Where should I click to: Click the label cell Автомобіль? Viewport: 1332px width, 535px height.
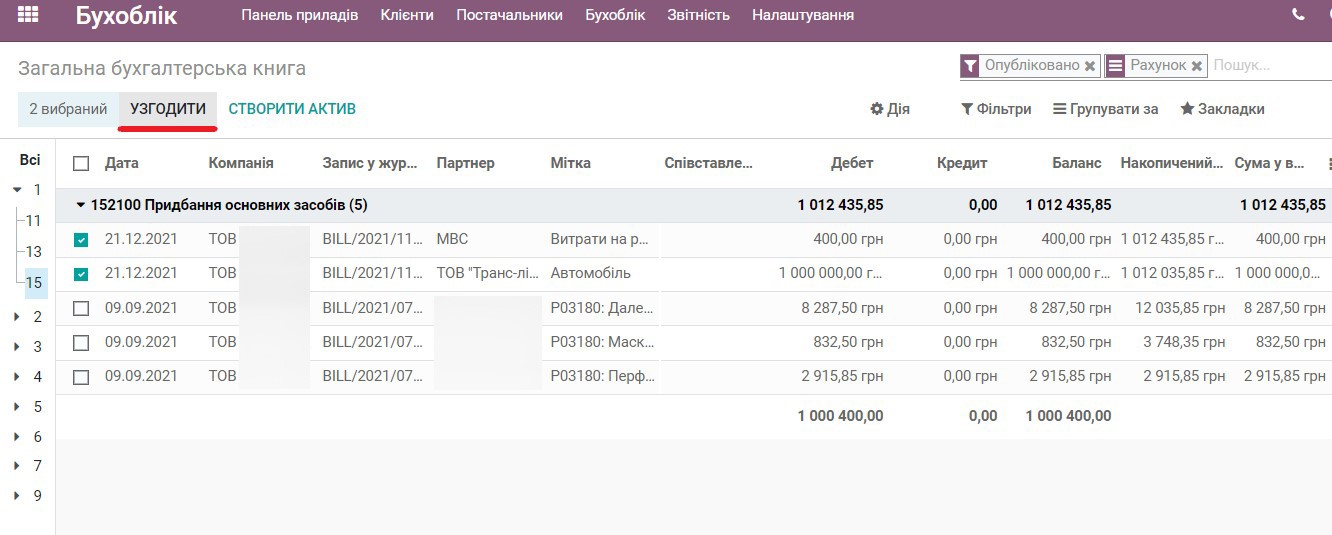[591, 274]
